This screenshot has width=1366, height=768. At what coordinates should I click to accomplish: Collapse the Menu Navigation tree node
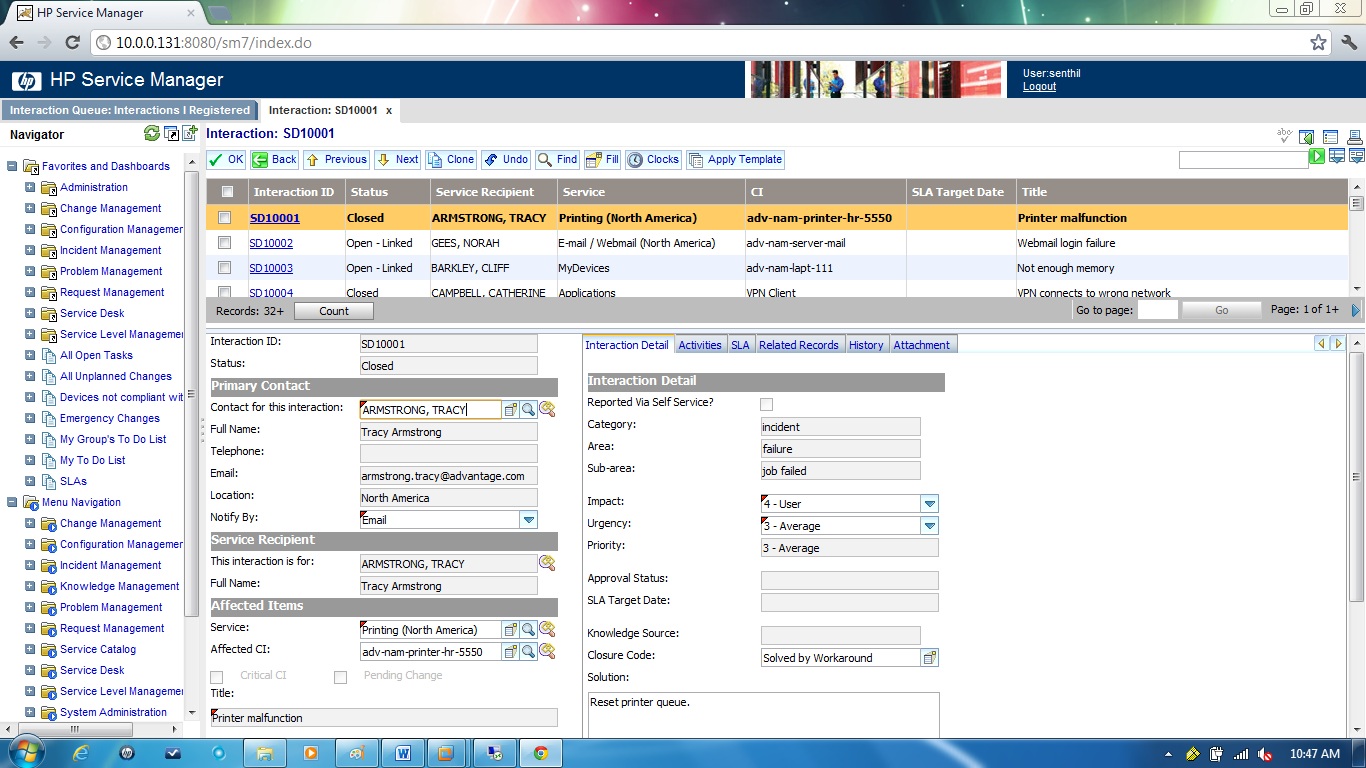click(x=11, y=502)
